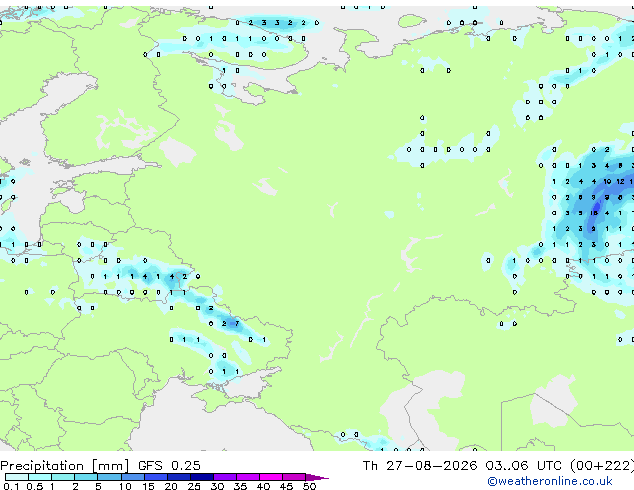Screen dimensions: 634x490
Task: Click the 15–20 mm legend swatch
Action: click(x=156, y=477)
